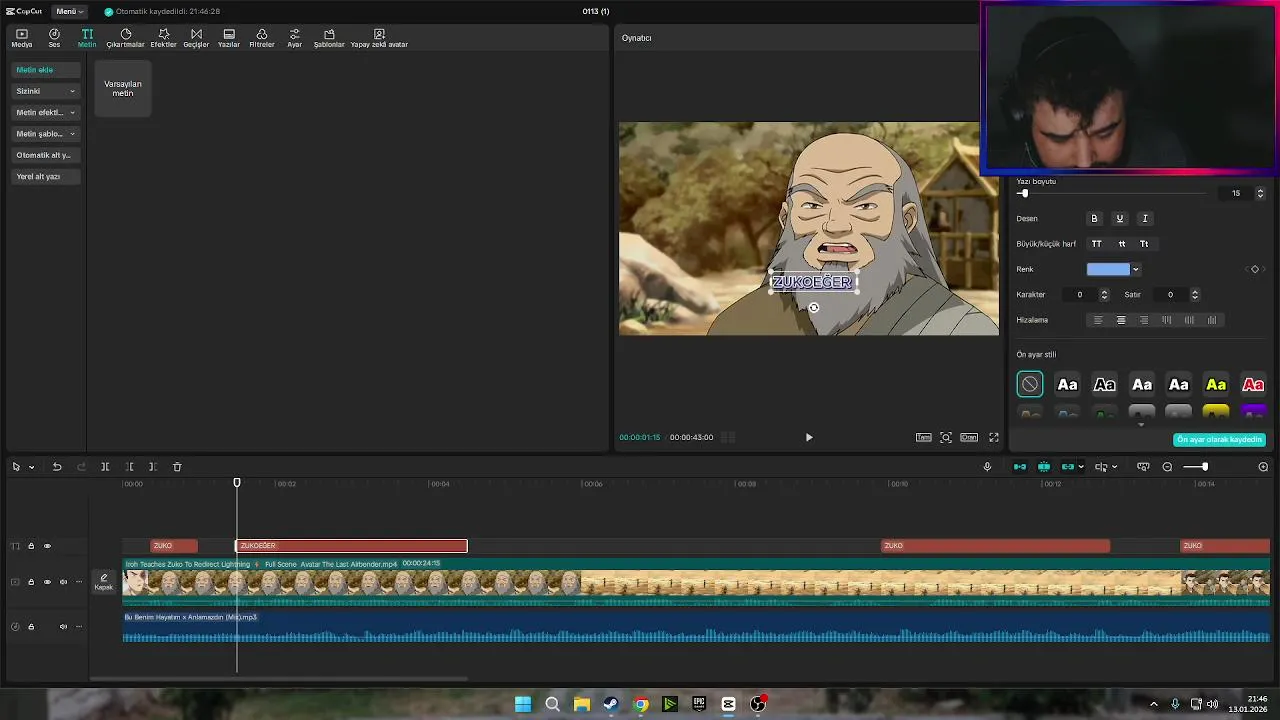Viewport: 1280px width, 720px height.
Task: Open the Efektler tab
Action: (164, 38)
